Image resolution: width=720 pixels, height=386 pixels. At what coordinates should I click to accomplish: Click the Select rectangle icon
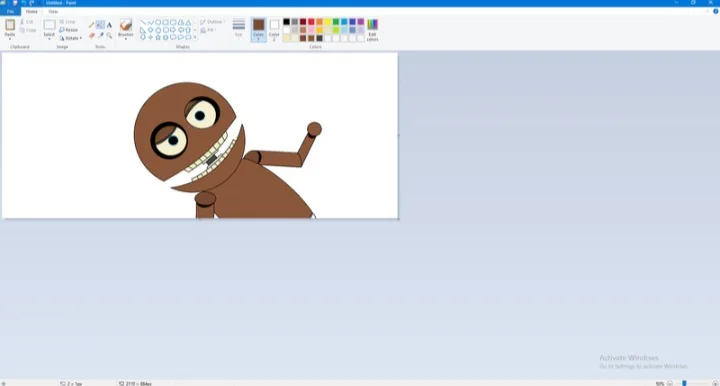tap(49, 25)
